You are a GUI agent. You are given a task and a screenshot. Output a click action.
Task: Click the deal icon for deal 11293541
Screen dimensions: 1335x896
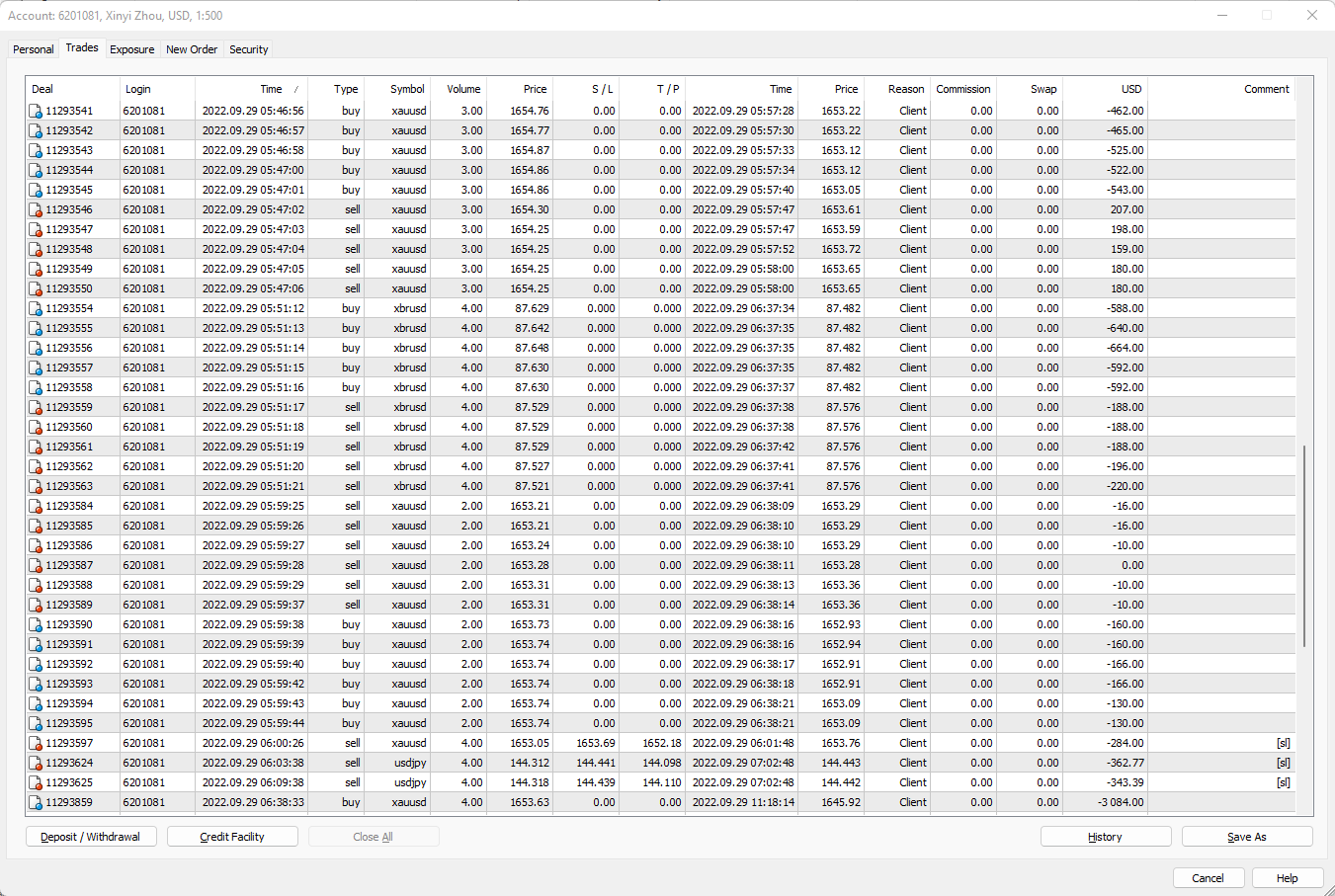coord(36,111)
